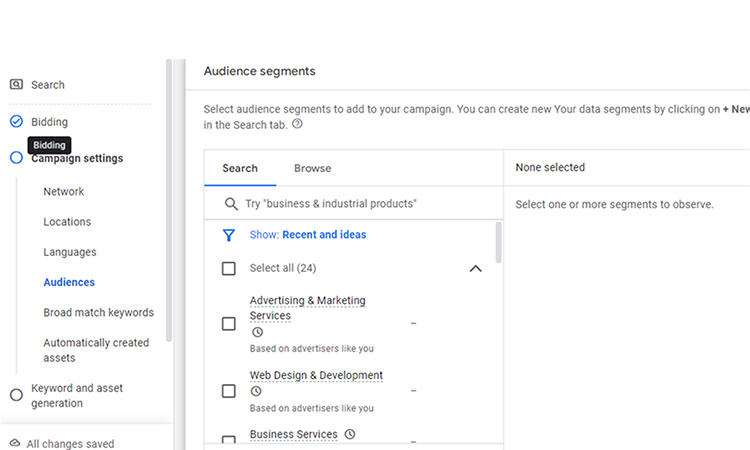Viewport: 750px width, 450px height.
Task: Click the Search campaign type icon
Action: click(16, 85)
